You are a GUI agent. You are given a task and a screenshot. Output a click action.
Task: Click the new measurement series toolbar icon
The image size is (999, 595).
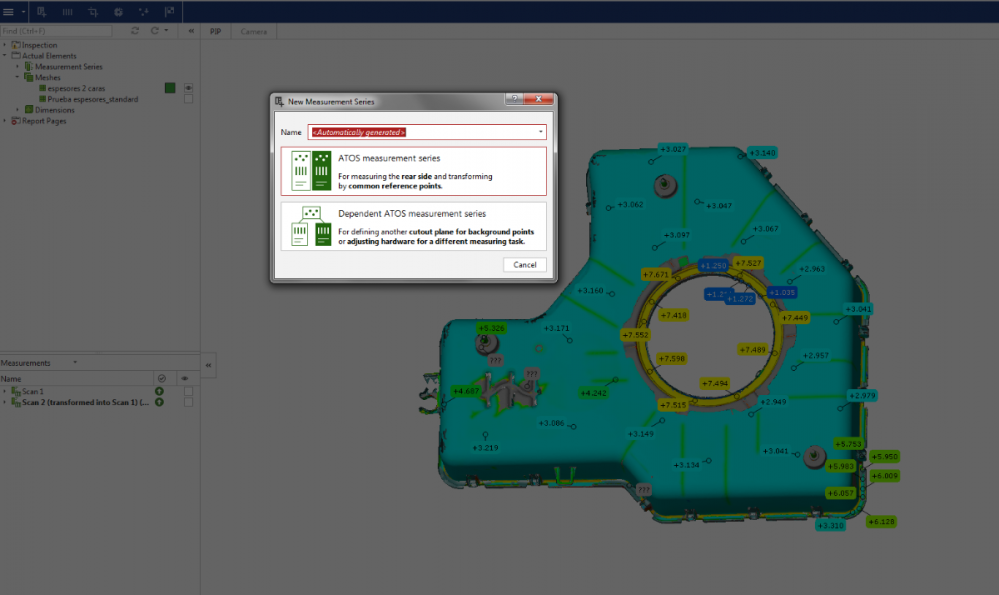point(42,12)
